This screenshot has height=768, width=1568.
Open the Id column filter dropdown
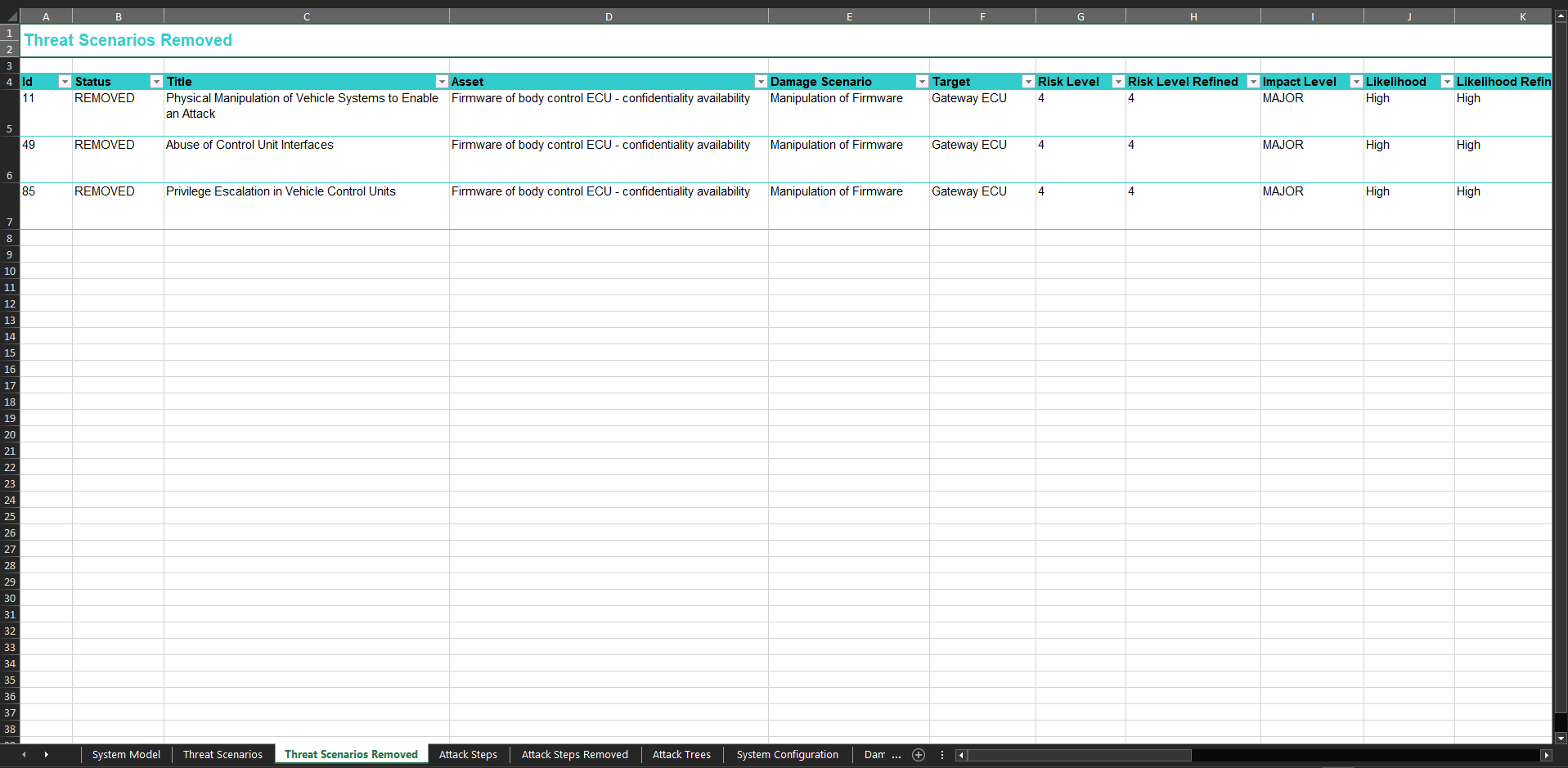pos(65,82)
